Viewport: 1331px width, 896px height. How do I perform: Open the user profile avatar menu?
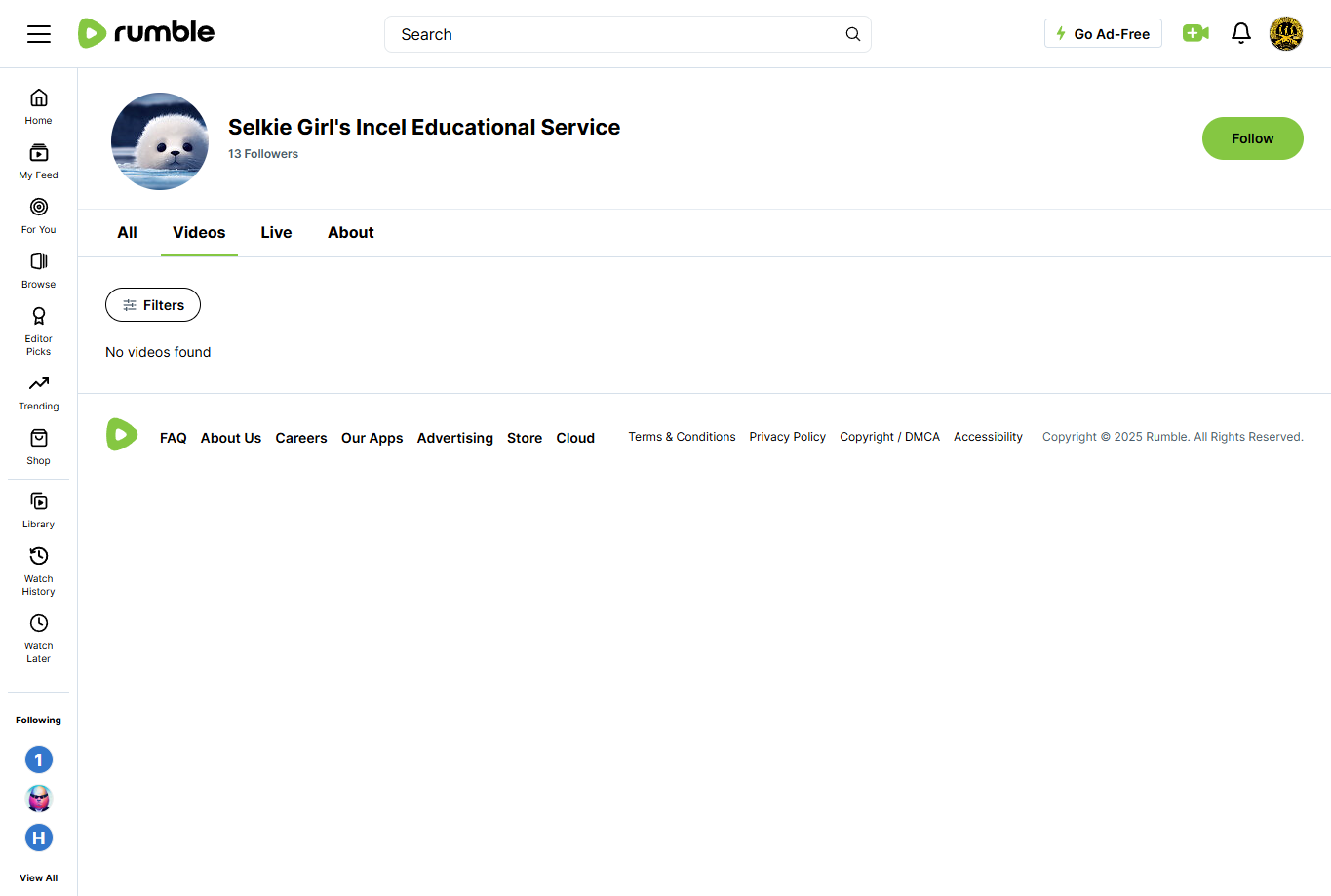click(x=1285, y=34)
